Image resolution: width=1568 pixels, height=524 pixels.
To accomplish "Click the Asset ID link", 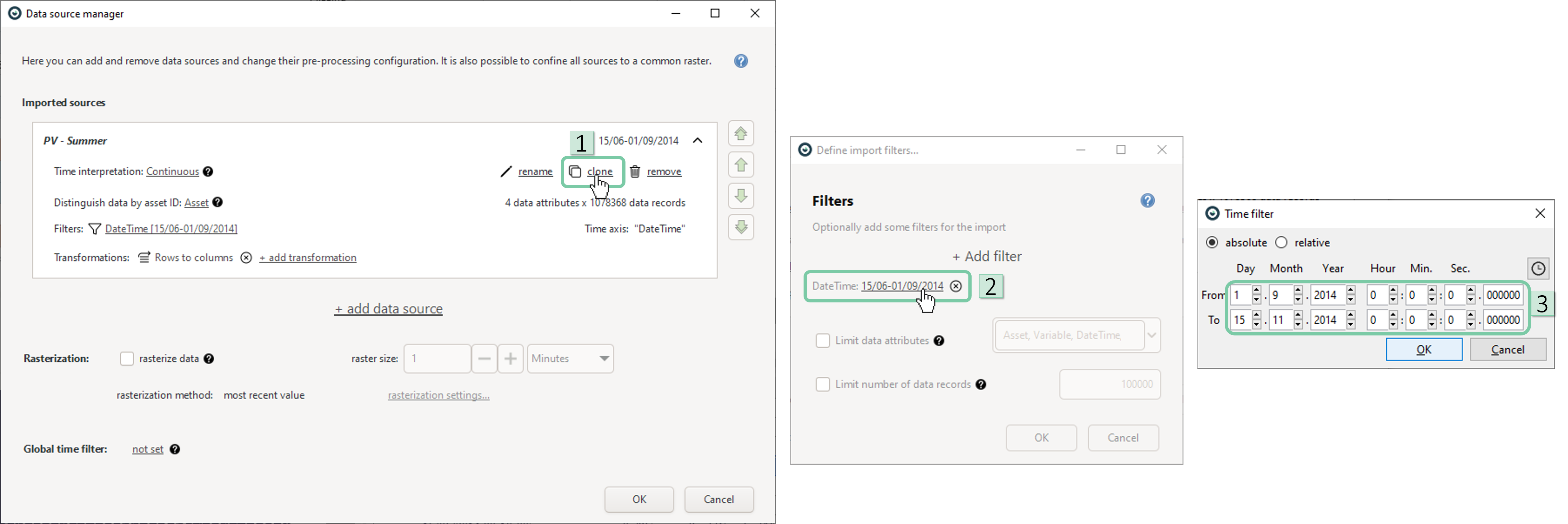I will pyautogui.click(x=196, y=203).
